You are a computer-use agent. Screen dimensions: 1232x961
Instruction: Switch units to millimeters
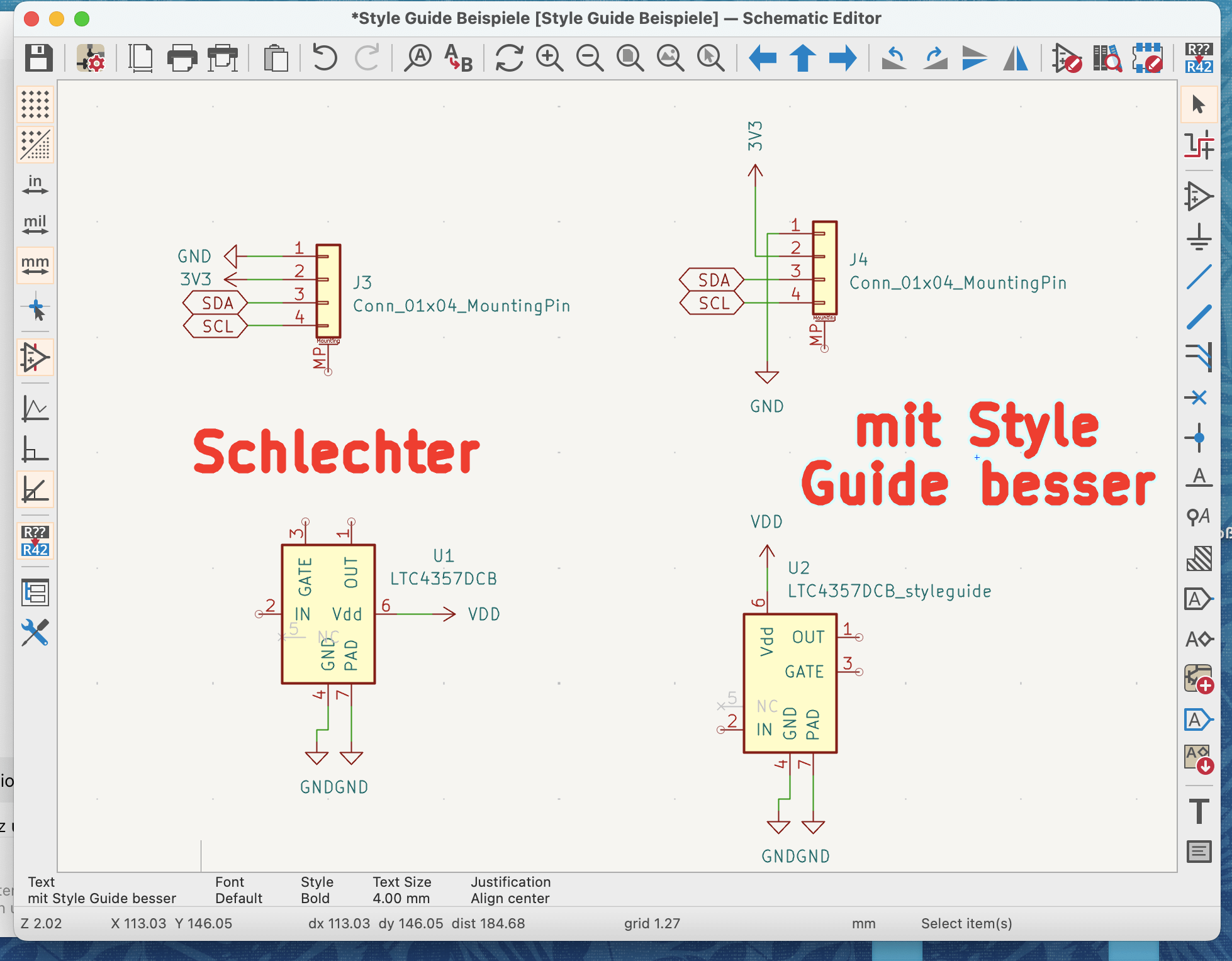35,265
